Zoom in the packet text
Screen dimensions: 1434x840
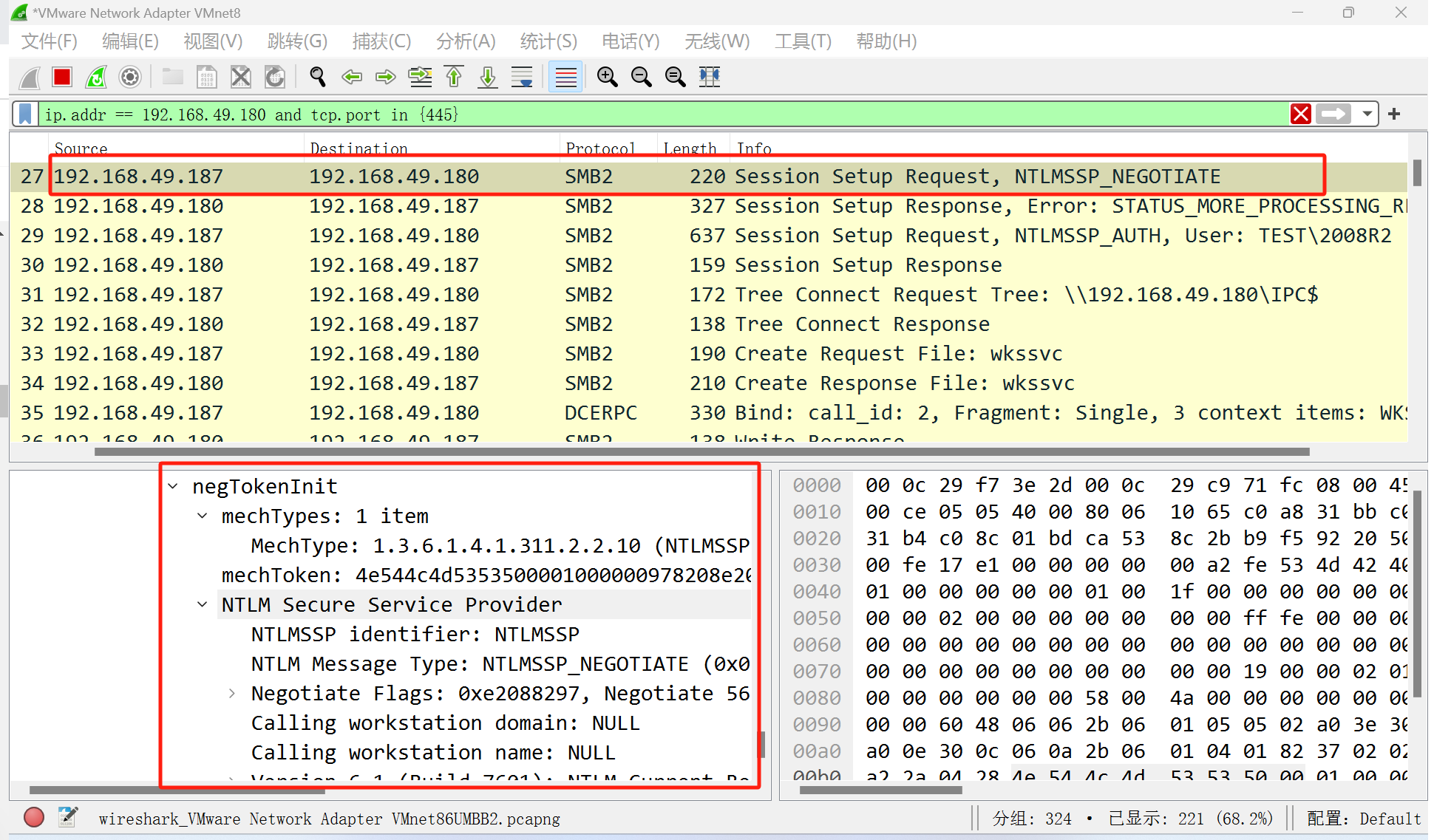click(608, 77)
